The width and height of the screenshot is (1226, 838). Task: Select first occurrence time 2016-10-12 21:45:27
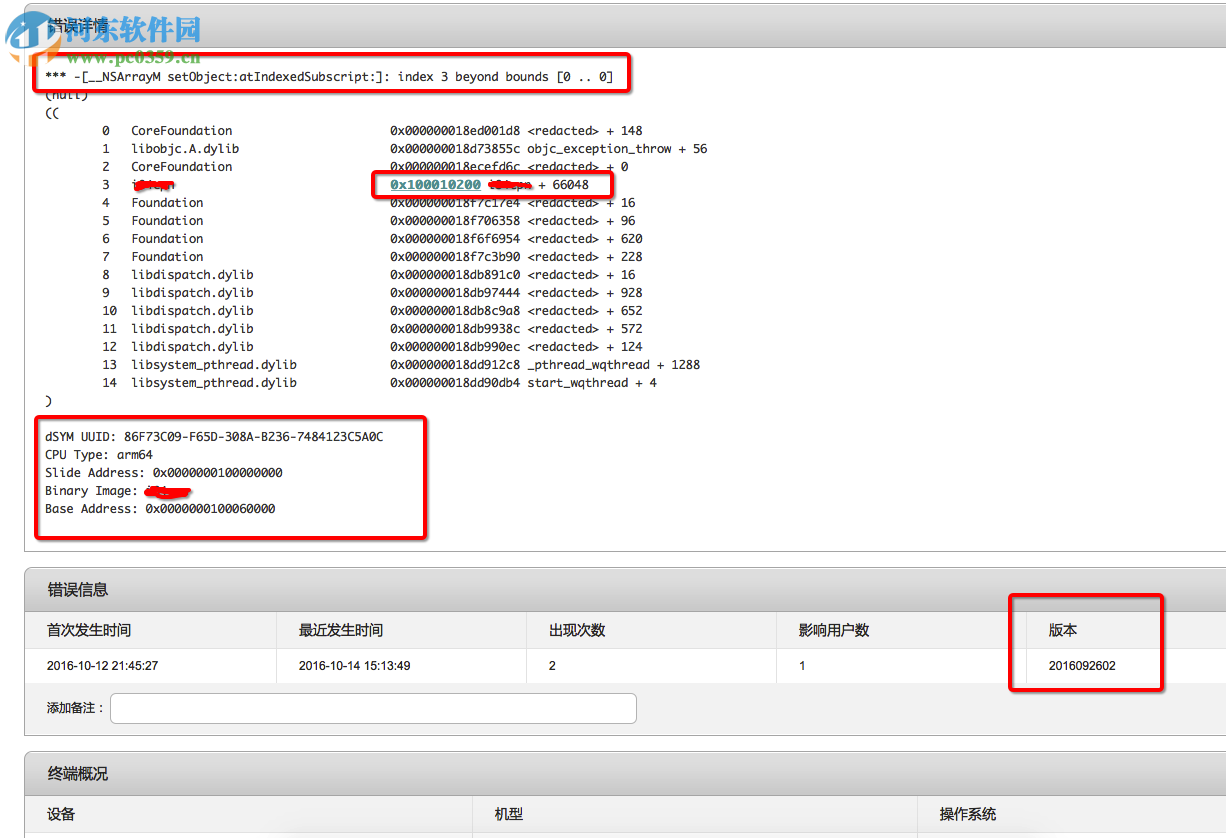click(x=103, y=666)
